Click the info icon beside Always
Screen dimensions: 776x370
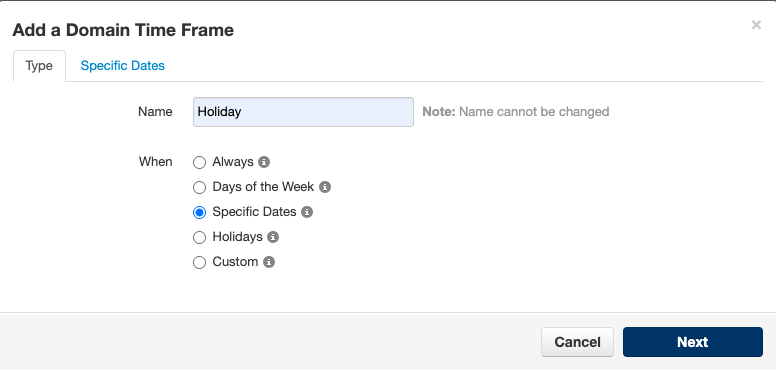[x=264, y=162]
